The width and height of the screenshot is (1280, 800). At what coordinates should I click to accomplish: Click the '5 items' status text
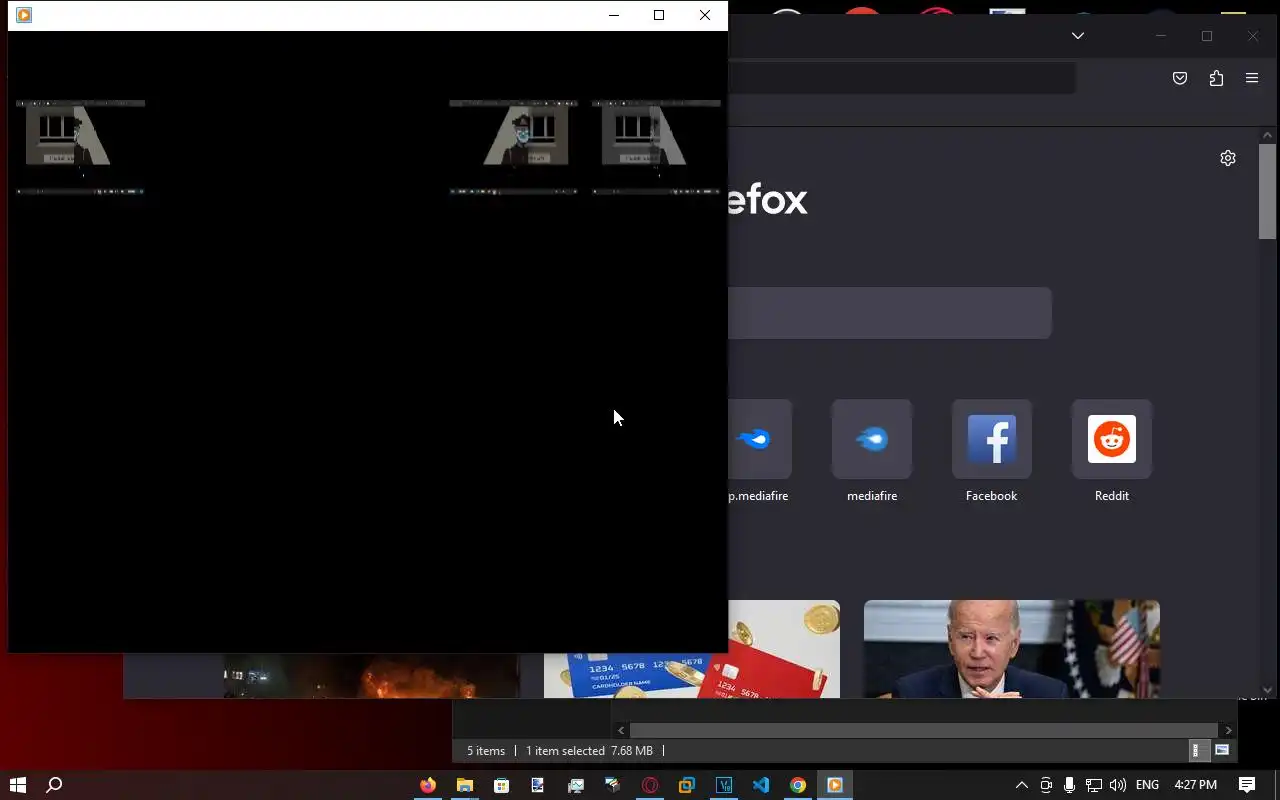(486, 751)
